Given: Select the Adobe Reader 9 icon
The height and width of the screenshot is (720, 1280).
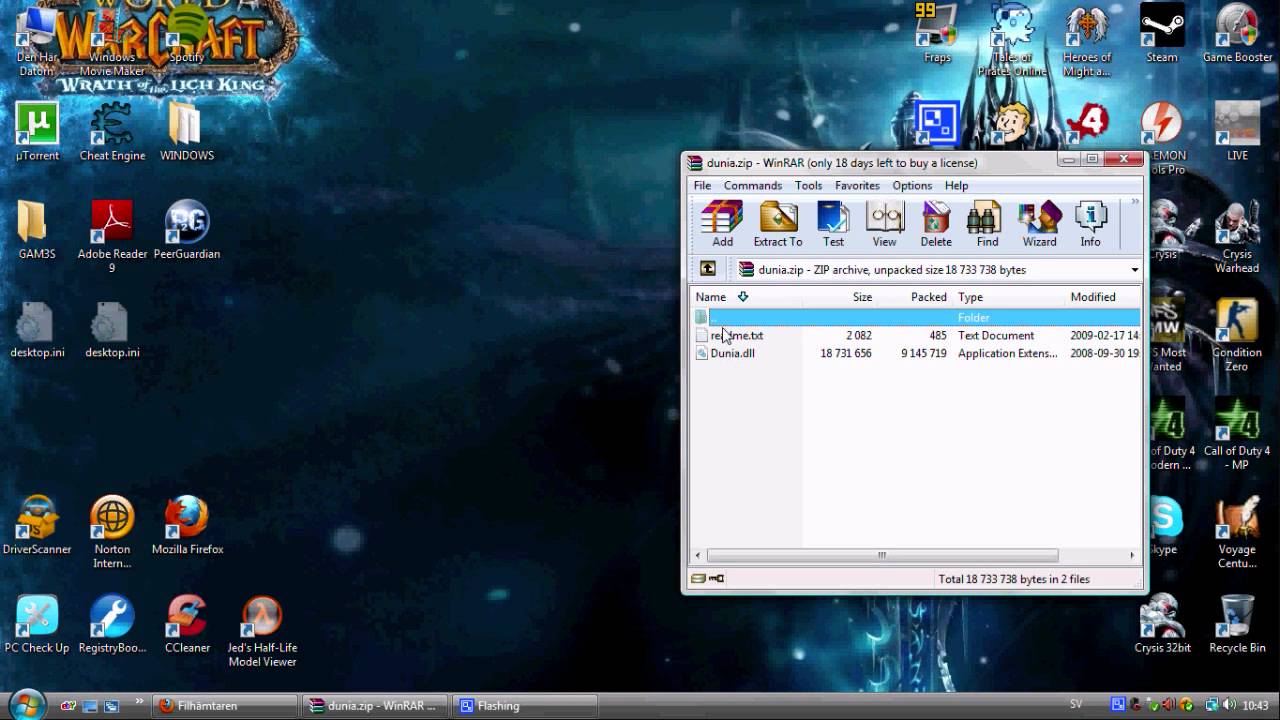Looking at the screenshot, I should click(x=112, y=238).
